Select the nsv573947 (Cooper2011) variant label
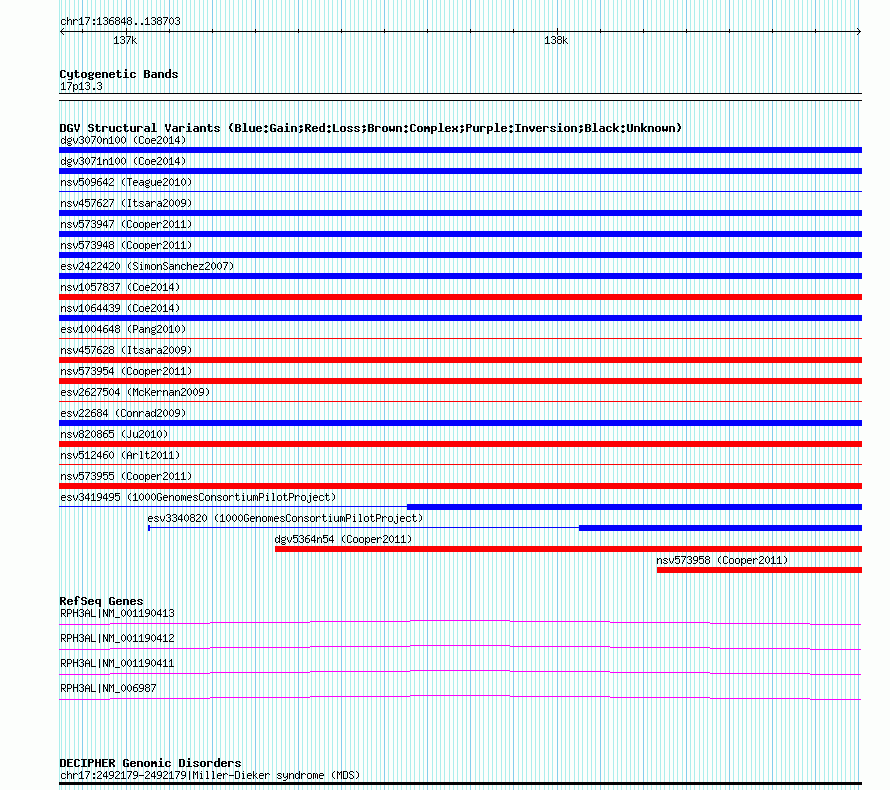 [126, 224]
